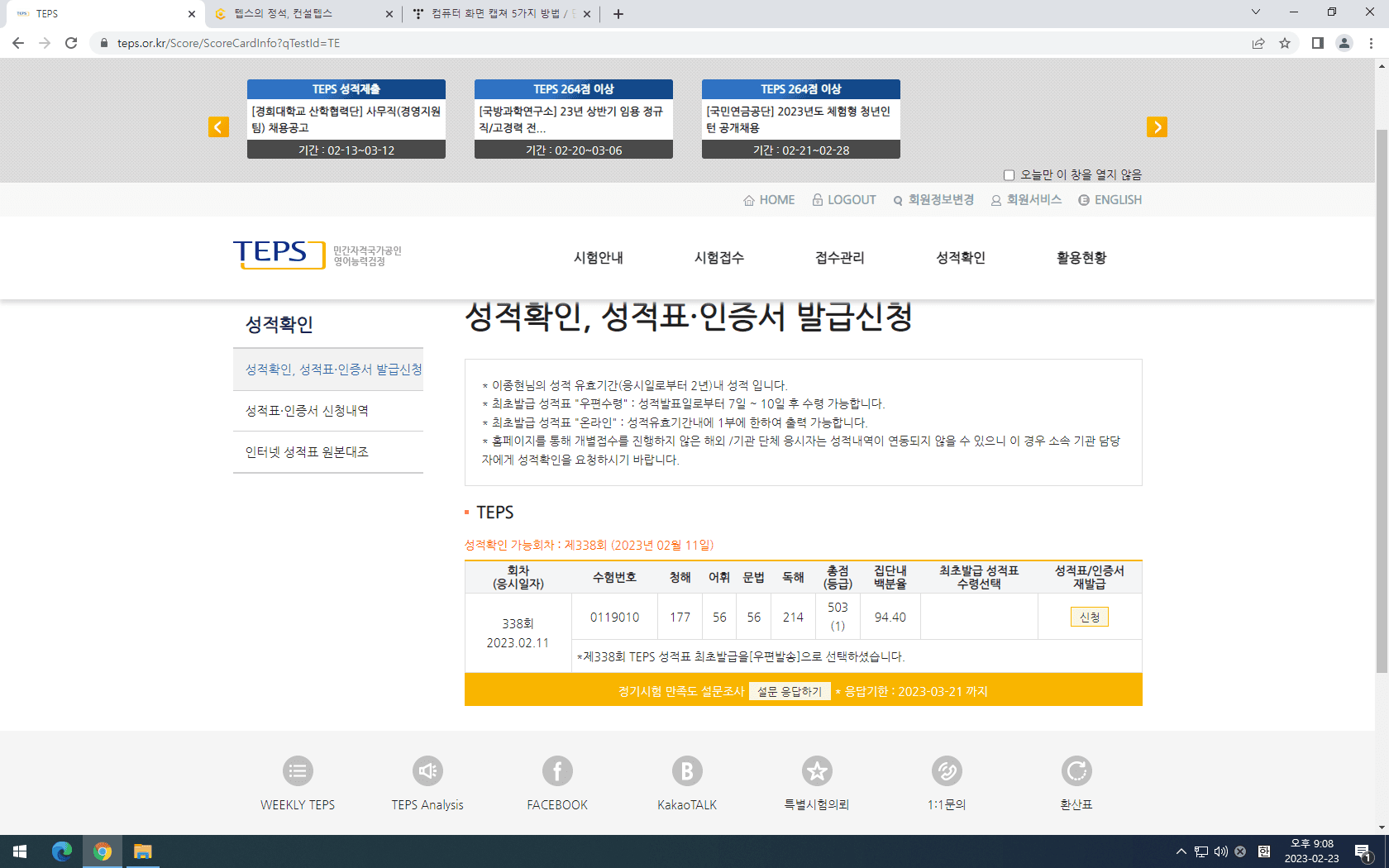This screenshot has height=868, width=1389.
Task: Click the page vertical scrollbar thumb
Action: click(x=1382, y=401)
